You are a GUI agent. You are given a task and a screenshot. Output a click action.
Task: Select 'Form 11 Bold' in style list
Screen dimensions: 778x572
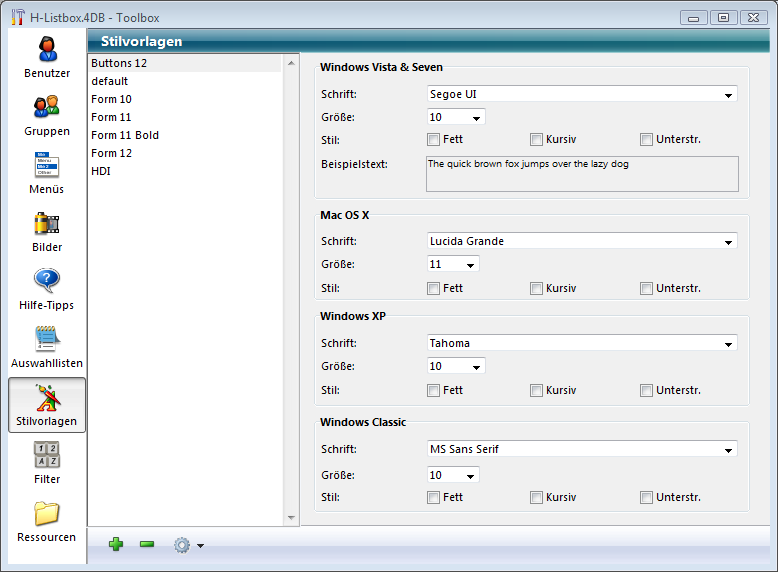click(125, 135)
